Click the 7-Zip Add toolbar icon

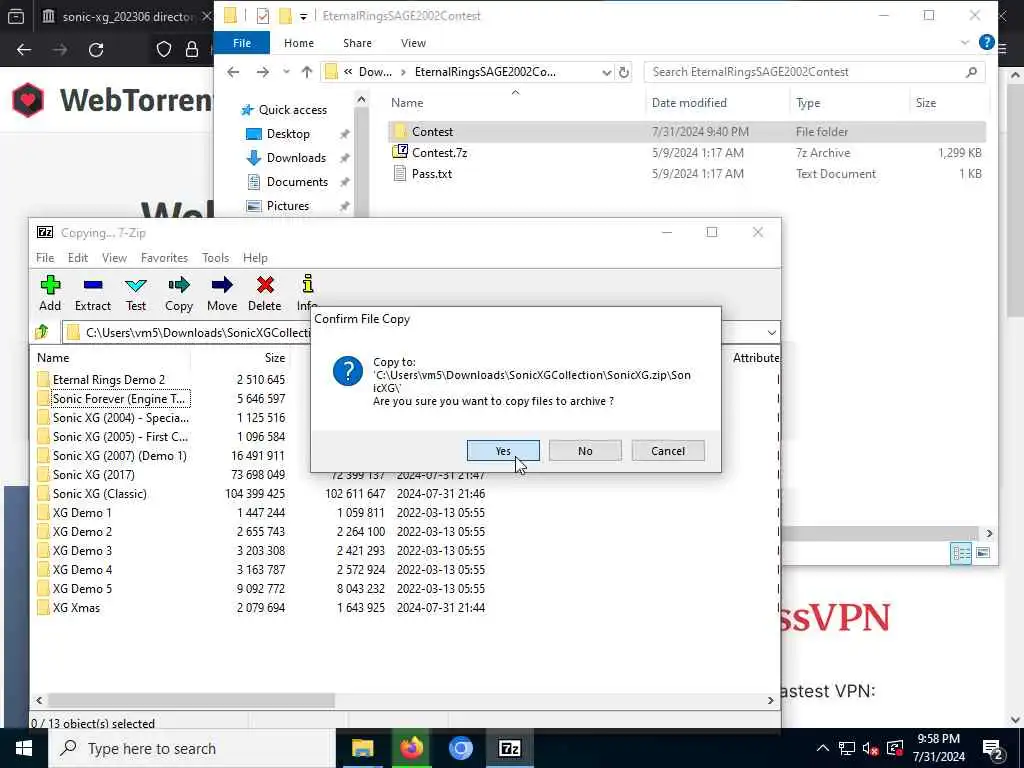point(50,293)
